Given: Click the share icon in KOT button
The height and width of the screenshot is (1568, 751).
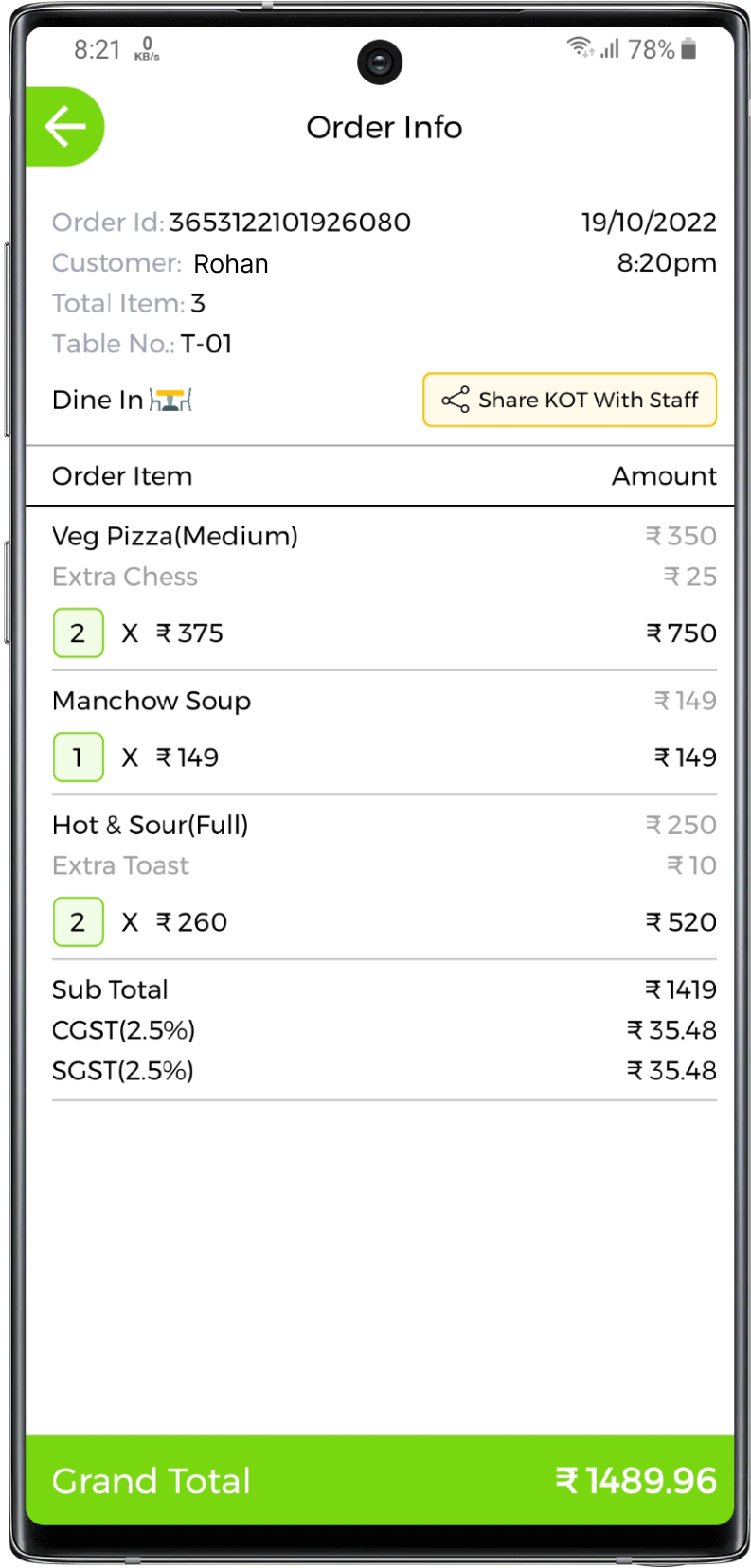Looking at the screenshot, I should [x=456, y=400].
